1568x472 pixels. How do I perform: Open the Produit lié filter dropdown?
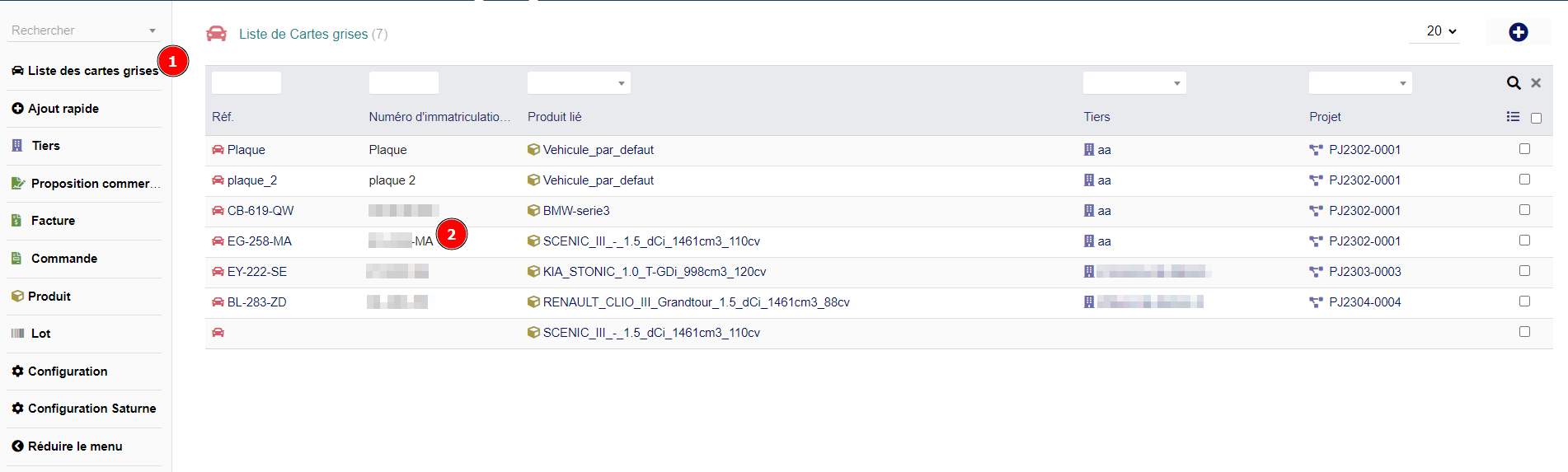pos(579,83)
